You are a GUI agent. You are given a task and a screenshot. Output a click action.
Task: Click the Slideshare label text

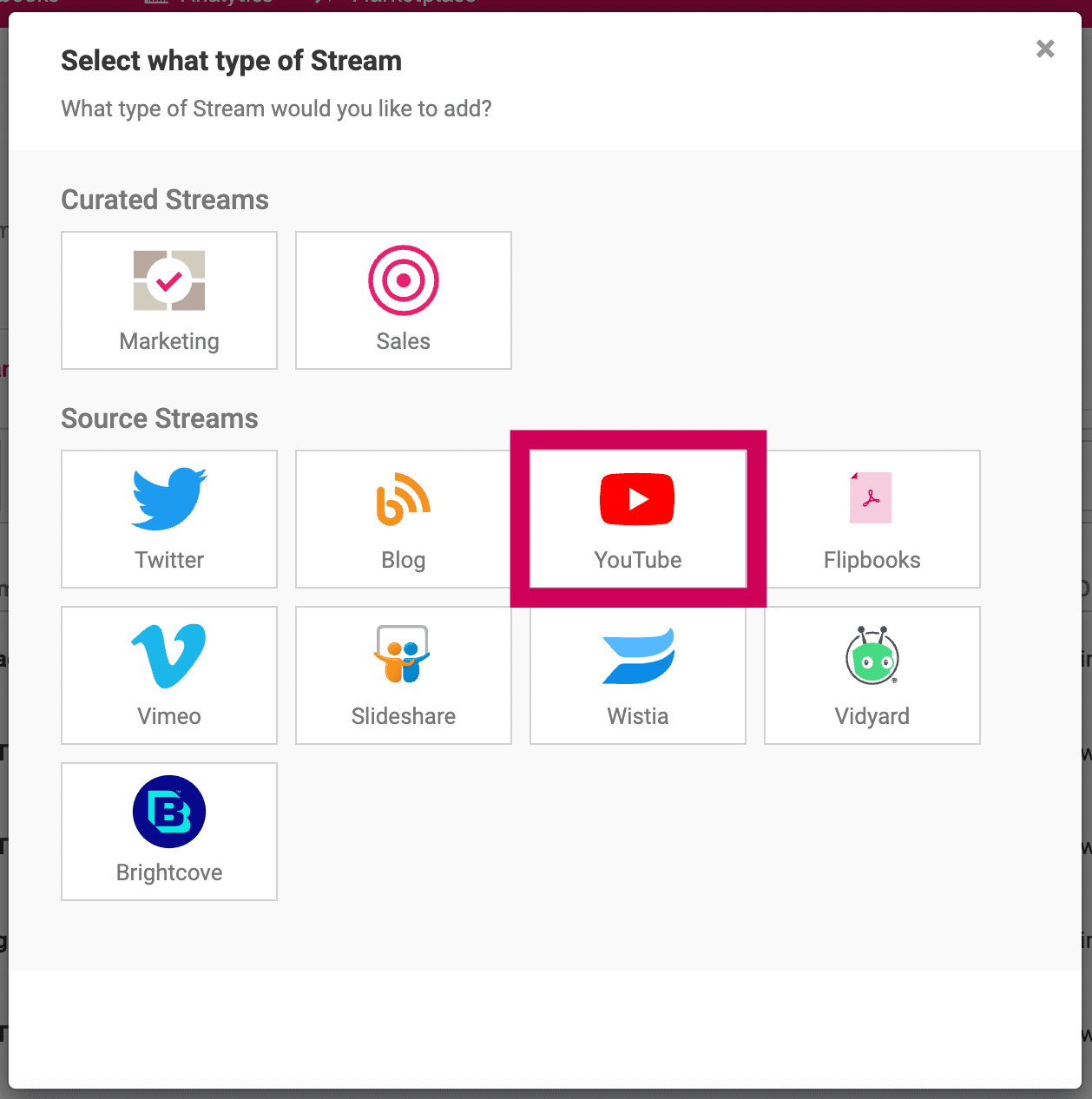[x=404, y=716]
